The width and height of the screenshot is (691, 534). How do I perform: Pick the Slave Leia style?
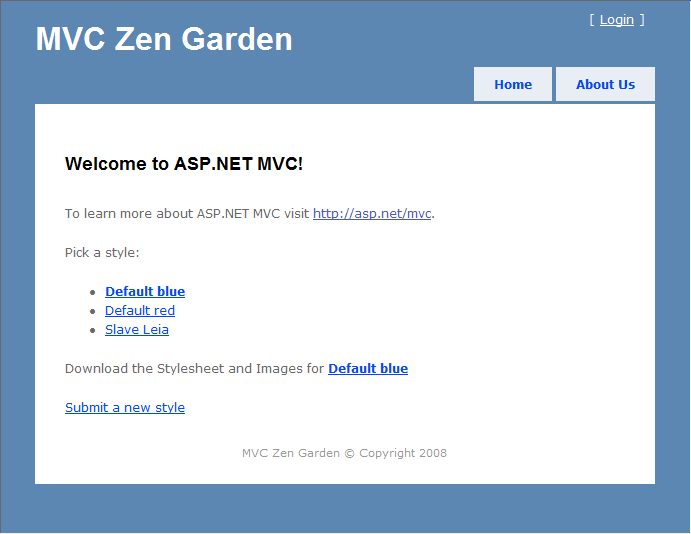pos(137,330)
